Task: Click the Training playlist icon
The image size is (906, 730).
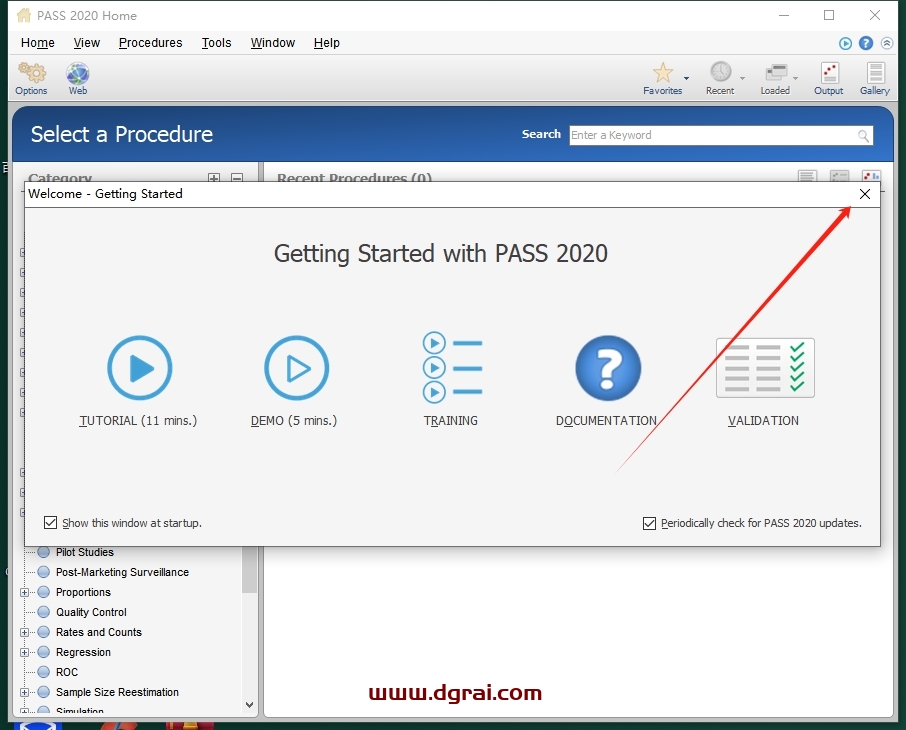Action: [x=452, y=368]
